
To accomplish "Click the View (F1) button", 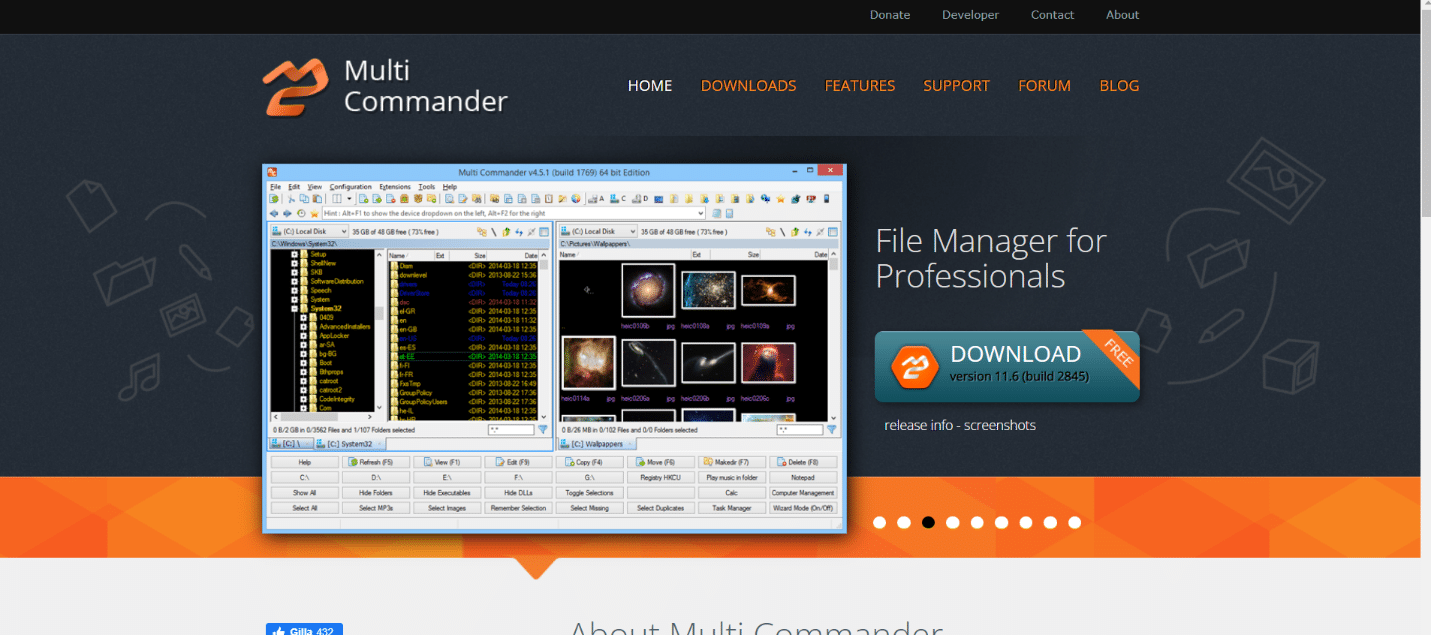I will click(x=447, y=462).
